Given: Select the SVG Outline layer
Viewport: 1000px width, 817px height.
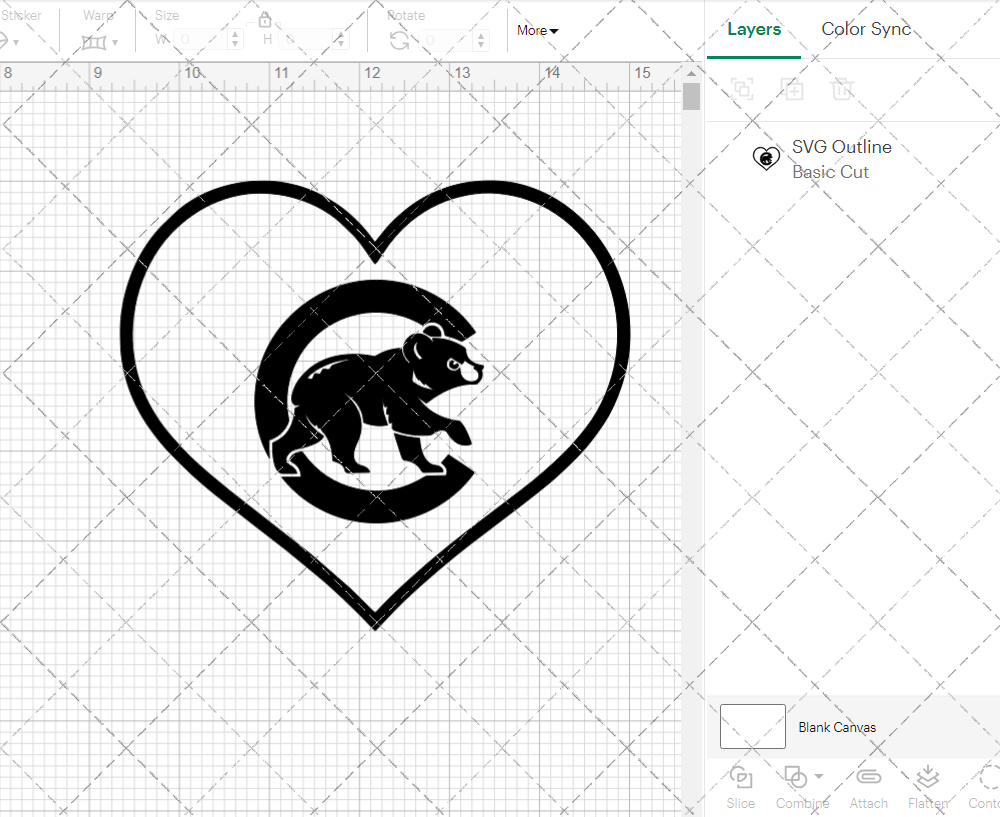Looking at the screenshot, I should (x=840, y=159).
